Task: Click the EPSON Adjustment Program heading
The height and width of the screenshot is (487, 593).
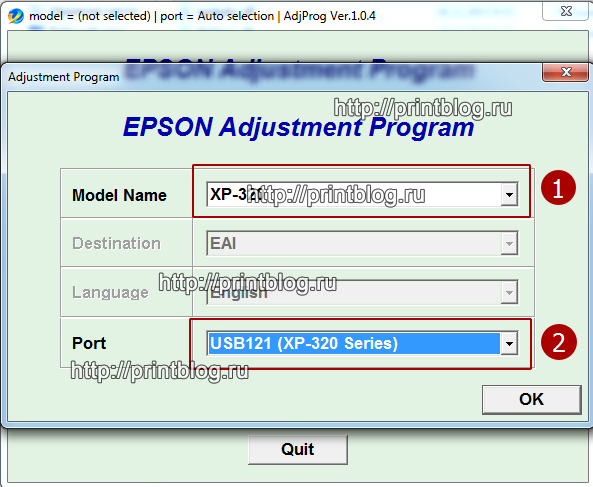Action: tap(298, 127)
